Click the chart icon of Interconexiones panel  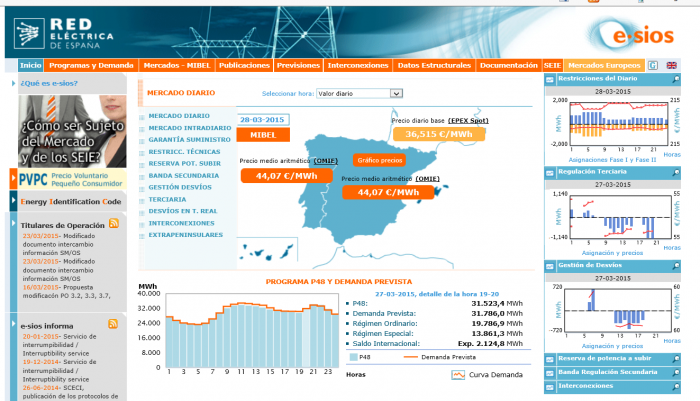(550, 387)
